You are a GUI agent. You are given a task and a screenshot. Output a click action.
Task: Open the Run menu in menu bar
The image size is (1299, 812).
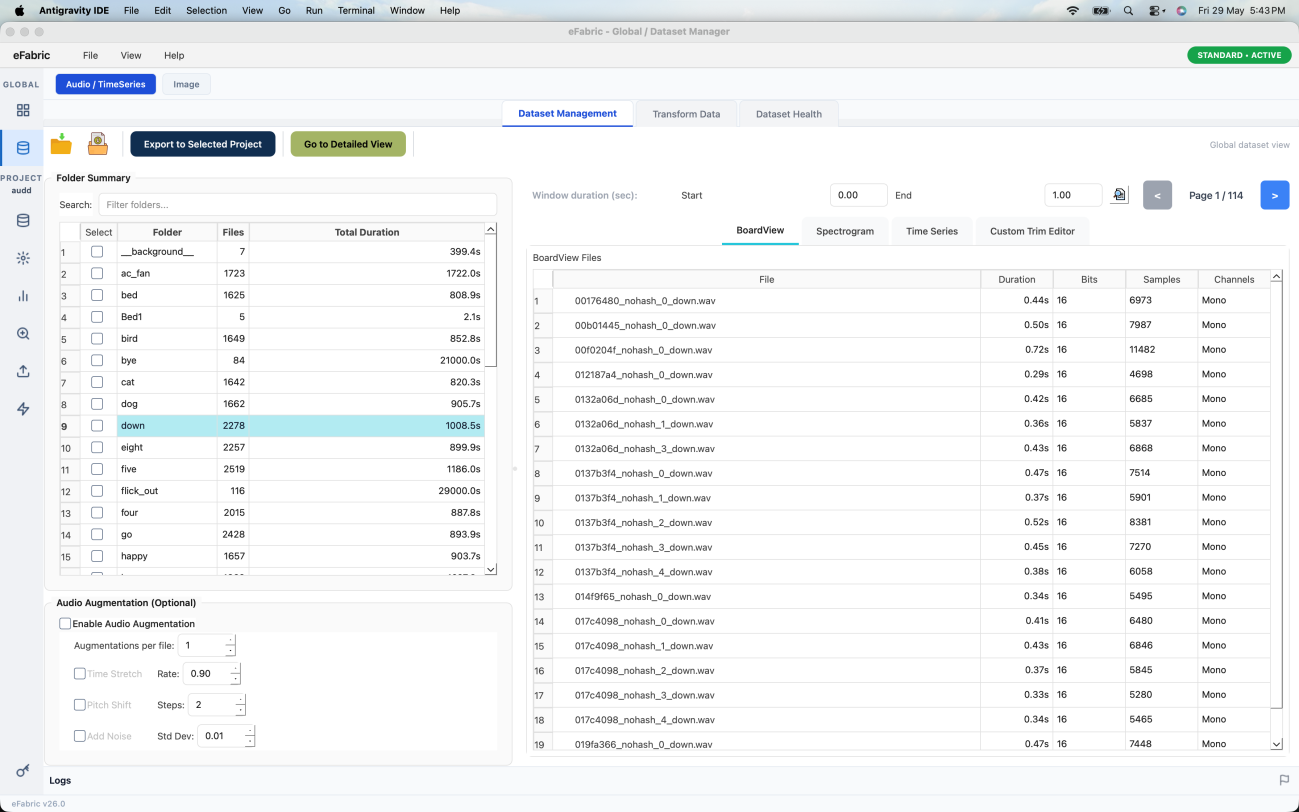point(314,10)
